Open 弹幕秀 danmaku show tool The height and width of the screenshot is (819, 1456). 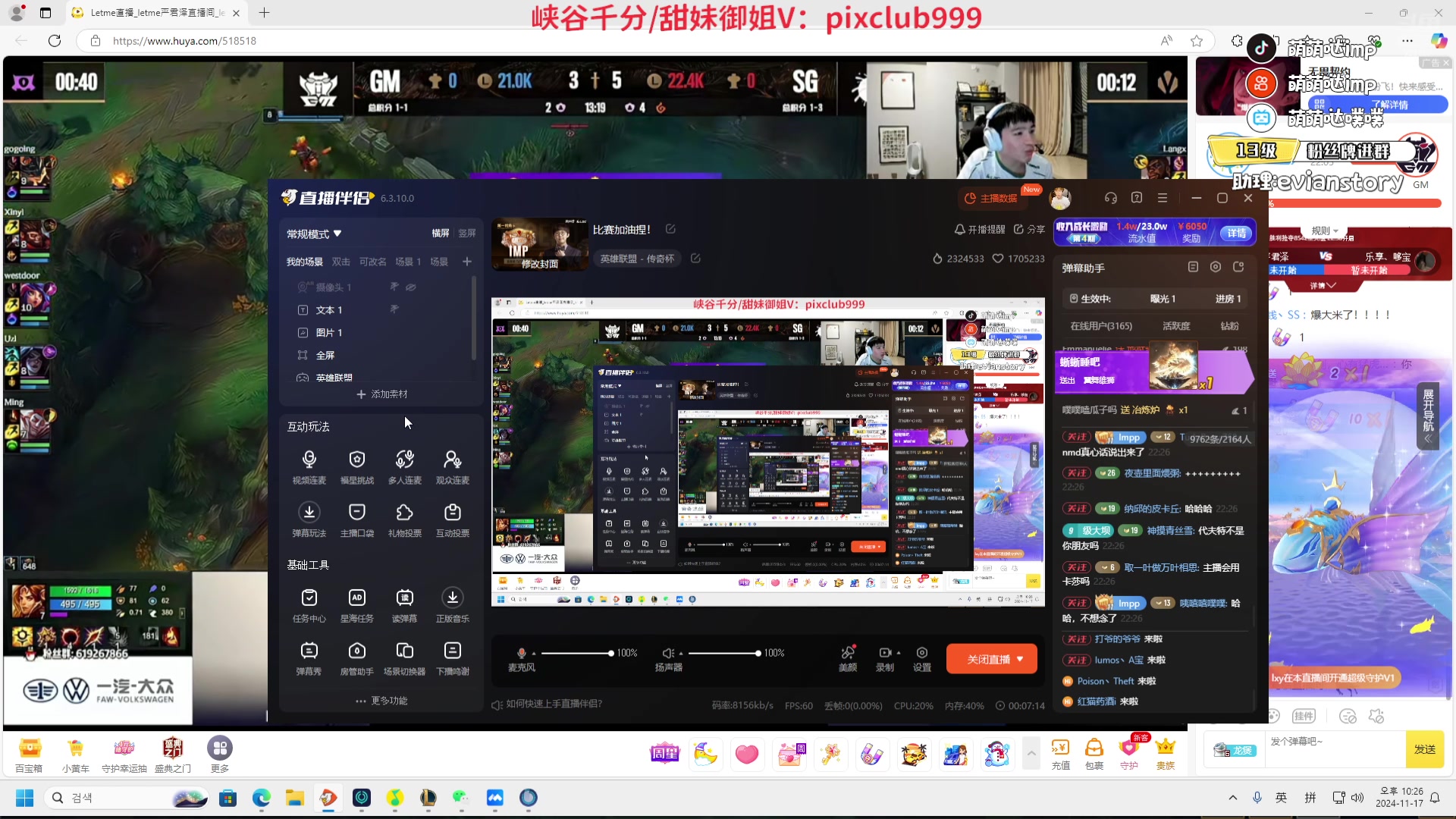pos(309,658)
